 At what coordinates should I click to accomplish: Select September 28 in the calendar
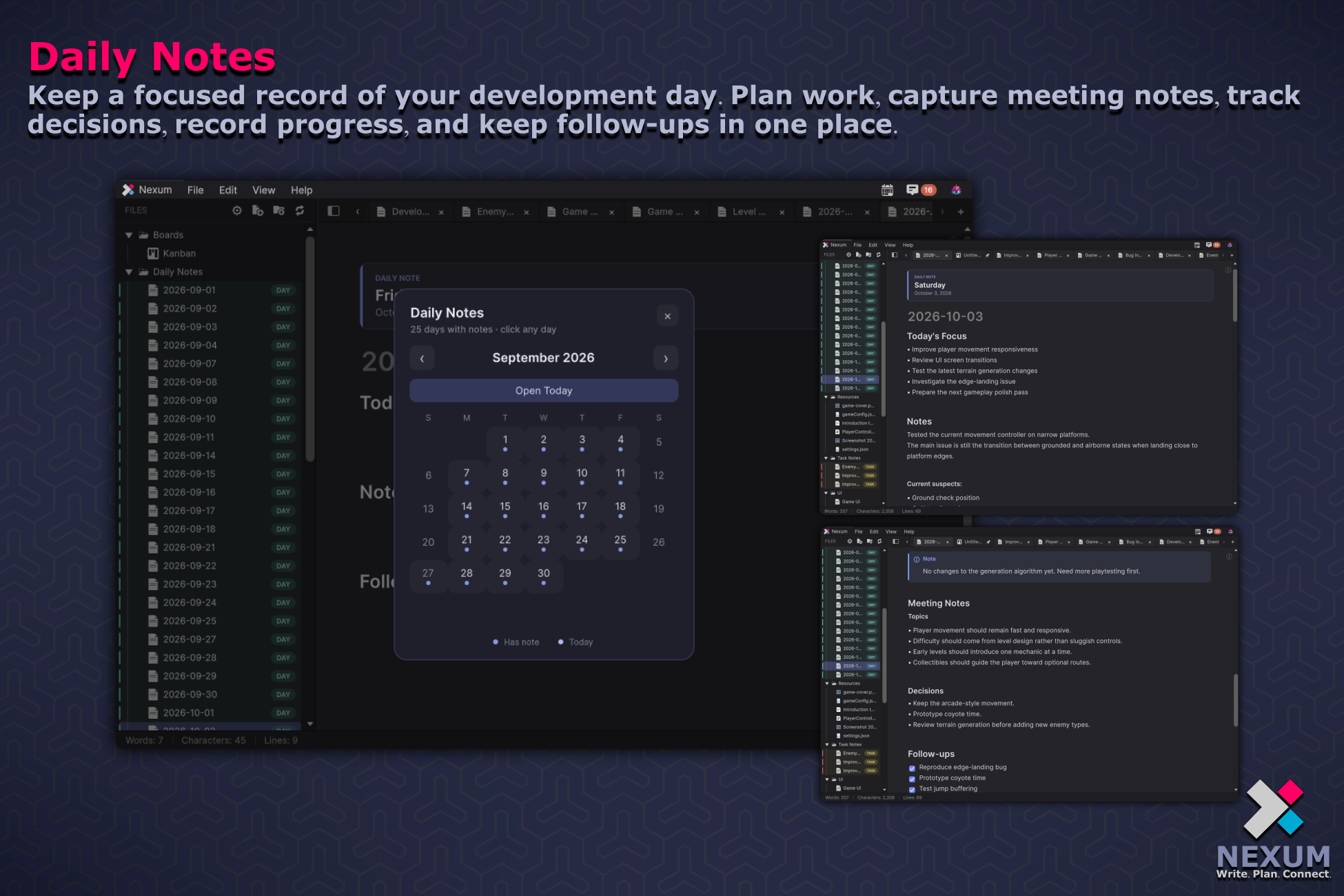click(467, 576)
